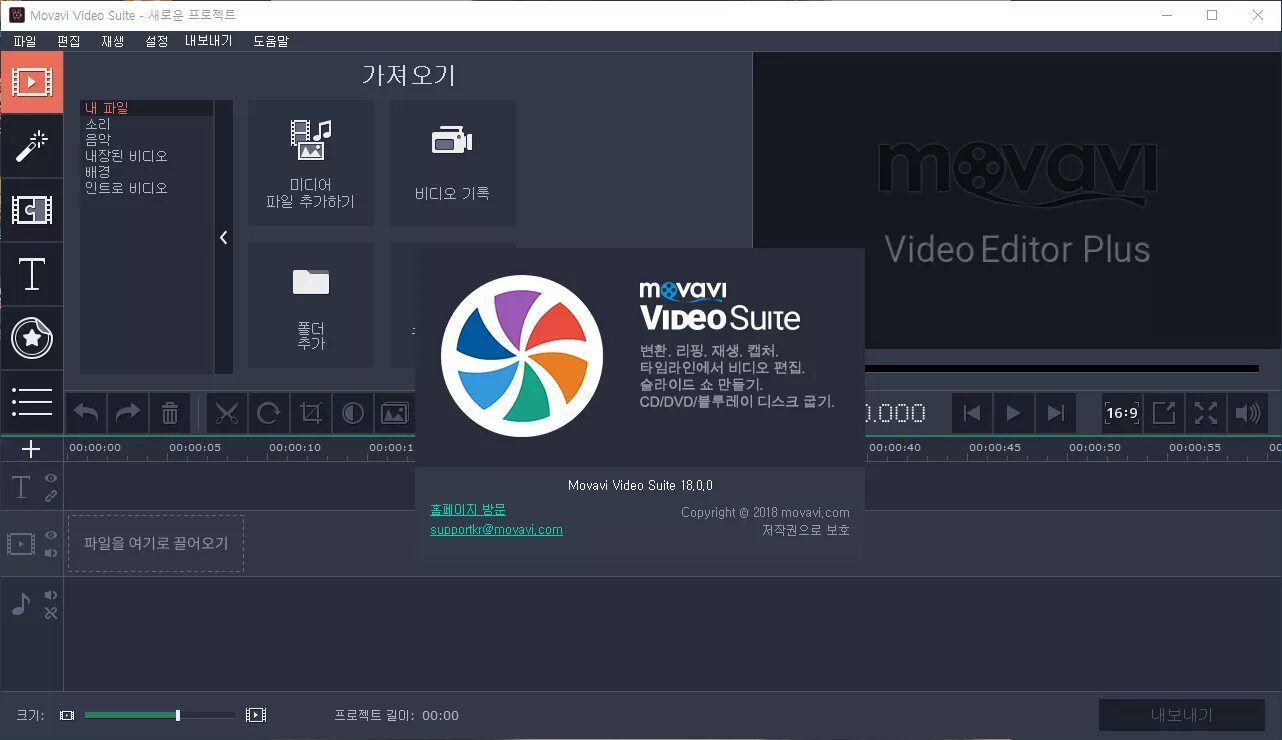This screenshot has width=1282, height=740.
Task: Select 인트로 비디오 in the import list
Action: click(146, 188)
